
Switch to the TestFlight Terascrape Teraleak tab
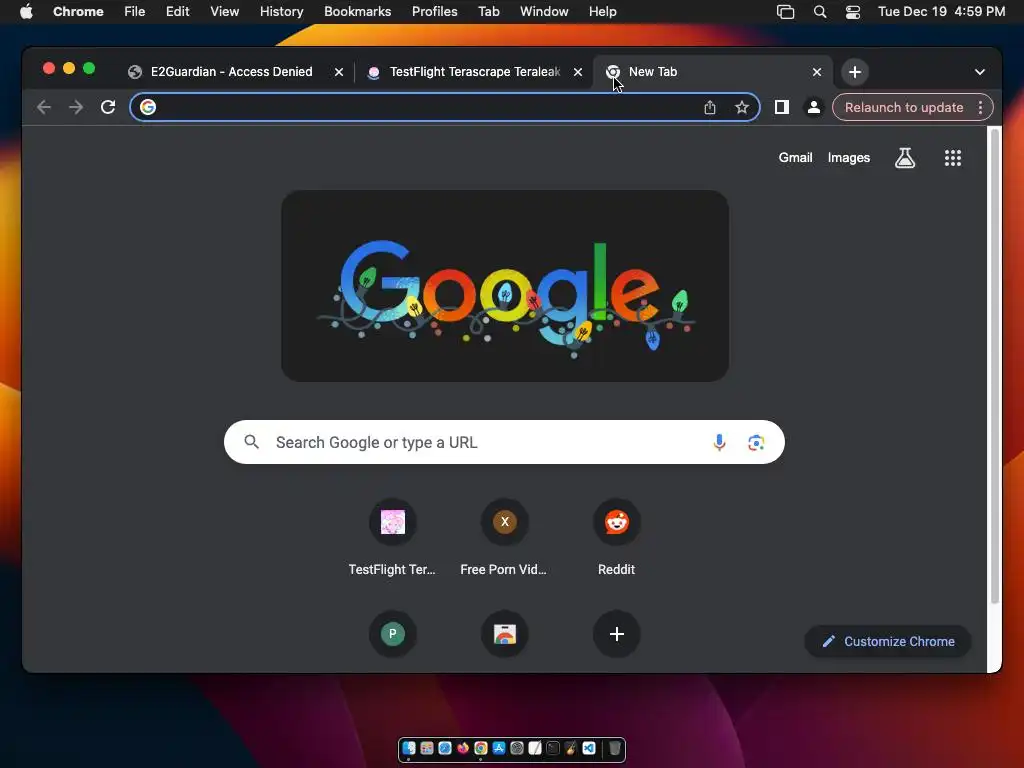point(475,72)
